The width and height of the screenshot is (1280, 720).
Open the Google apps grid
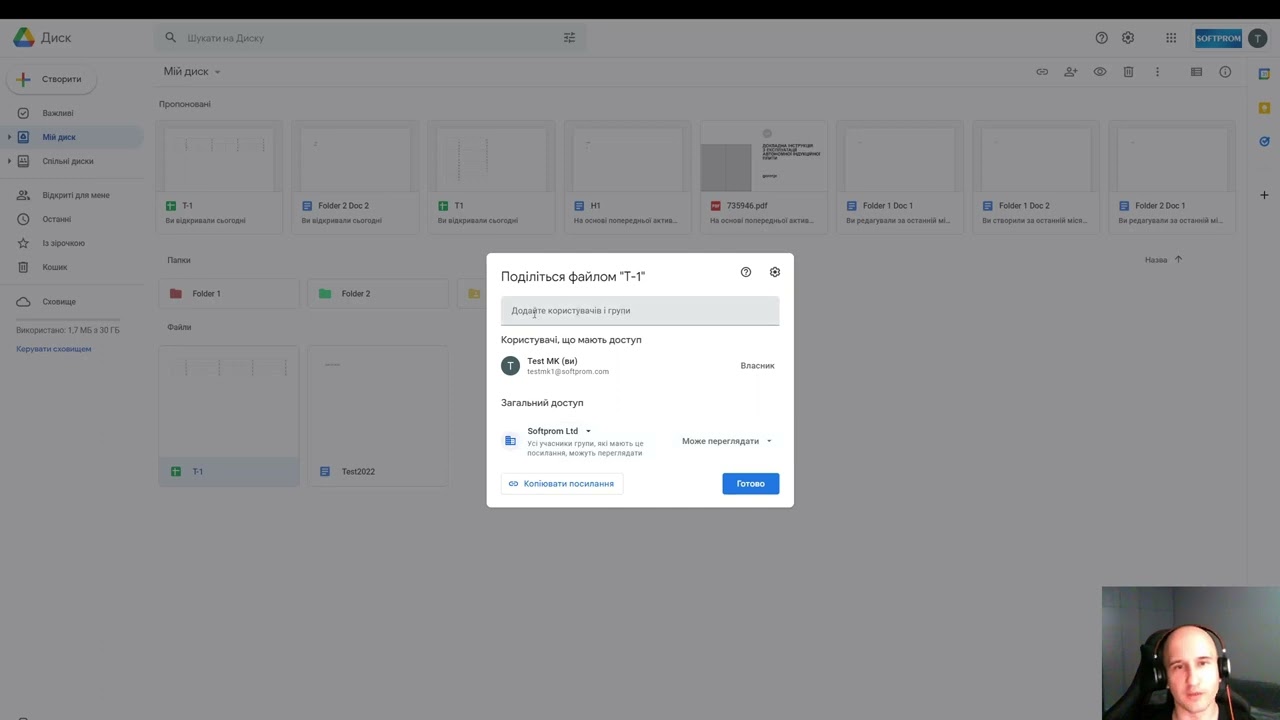1171,38
